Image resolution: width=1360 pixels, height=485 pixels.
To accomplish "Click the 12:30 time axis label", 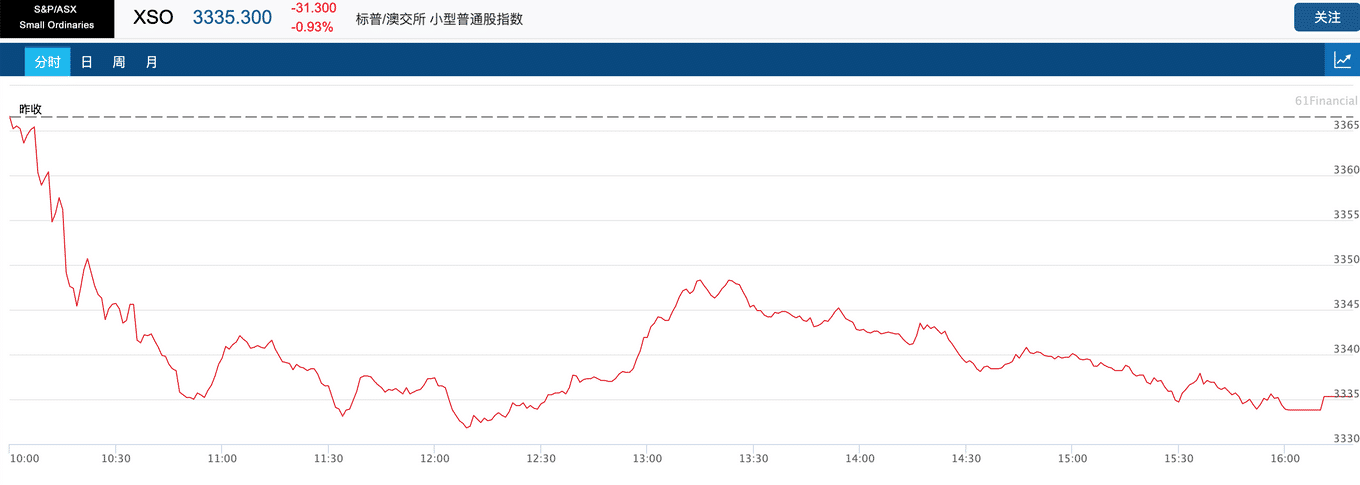I will (x=541, y=458).
